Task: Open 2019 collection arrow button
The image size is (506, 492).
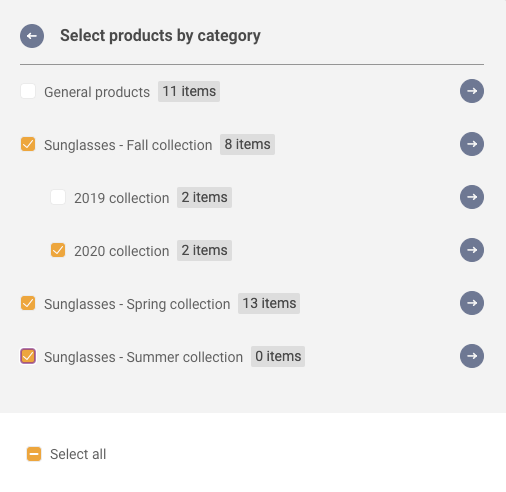Action: coord(472,197)
